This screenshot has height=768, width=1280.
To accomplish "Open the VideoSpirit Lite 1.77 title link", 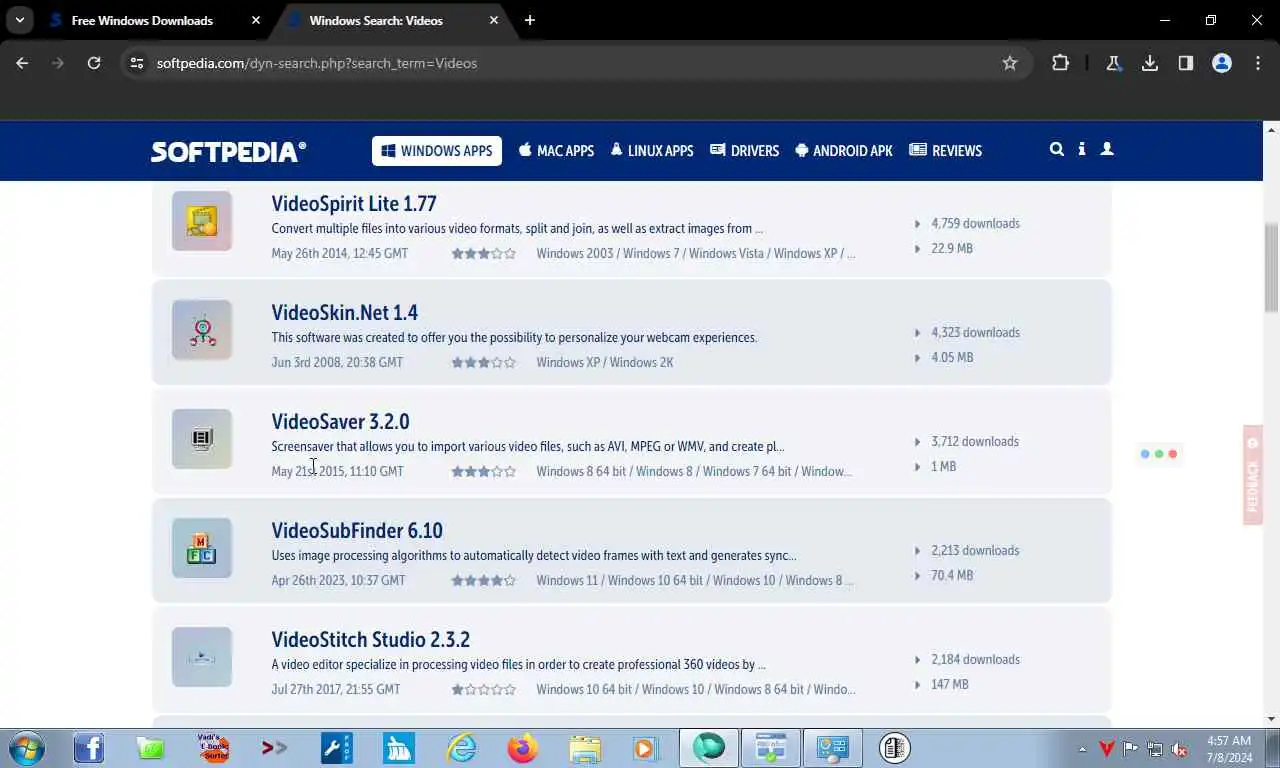I will 354,204.
